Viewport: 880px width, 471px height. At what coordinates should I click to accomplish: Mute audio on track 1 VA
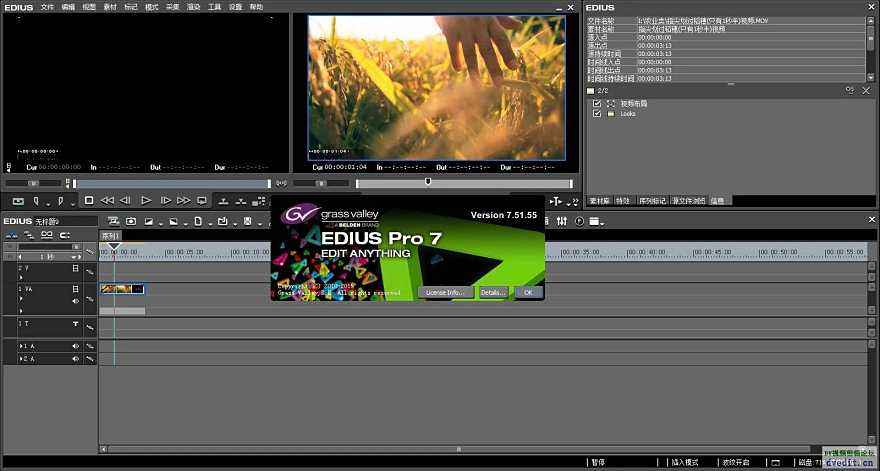76,301
